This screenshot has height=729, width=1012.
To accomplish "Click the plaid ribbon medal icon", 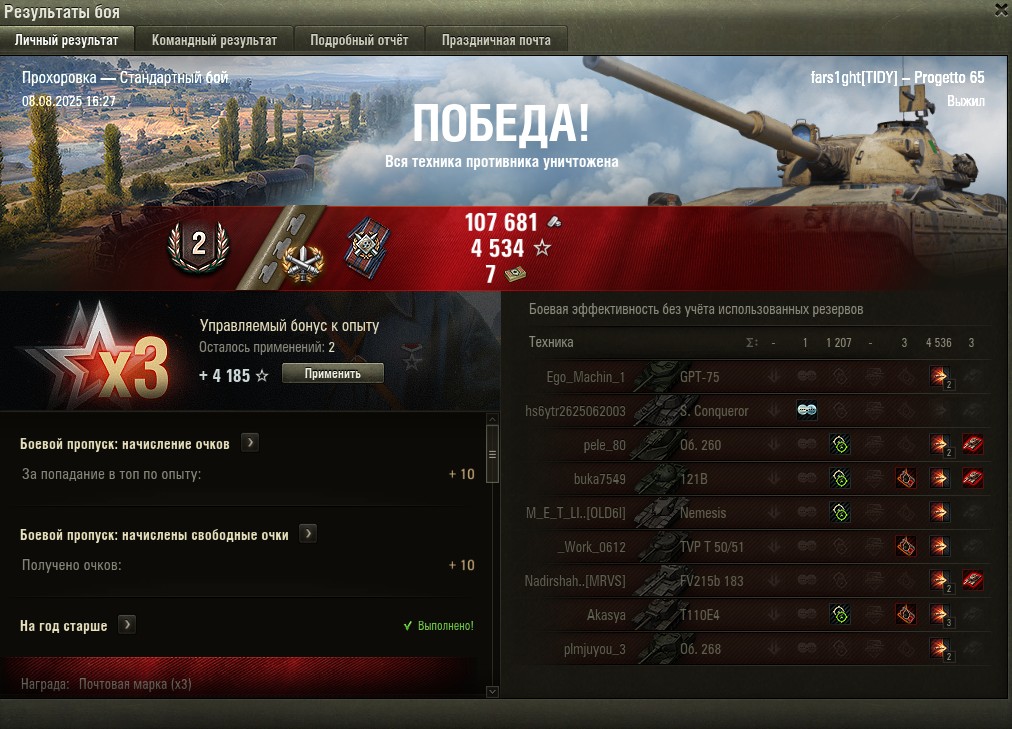I will [367, 248].
